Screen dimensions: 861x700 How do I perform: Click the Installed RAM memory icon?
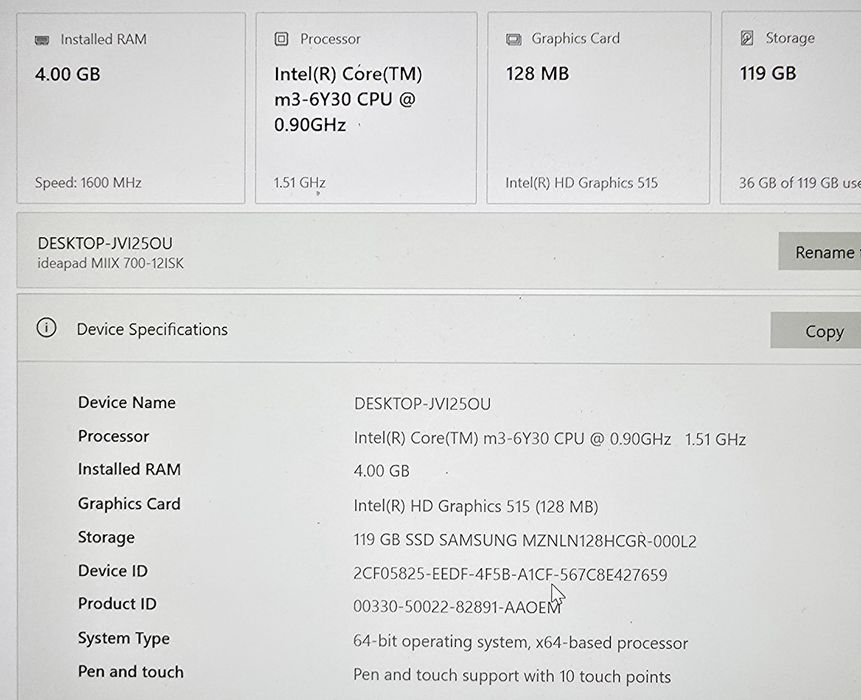tap(42, 40)
